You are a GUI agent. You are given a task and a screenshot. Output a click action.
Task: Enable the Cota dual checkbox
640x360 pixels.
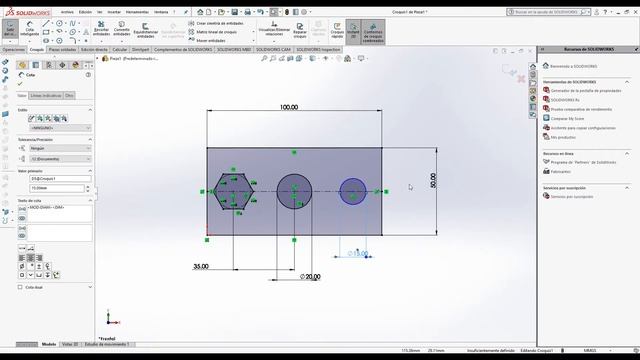tap(20, 287)
